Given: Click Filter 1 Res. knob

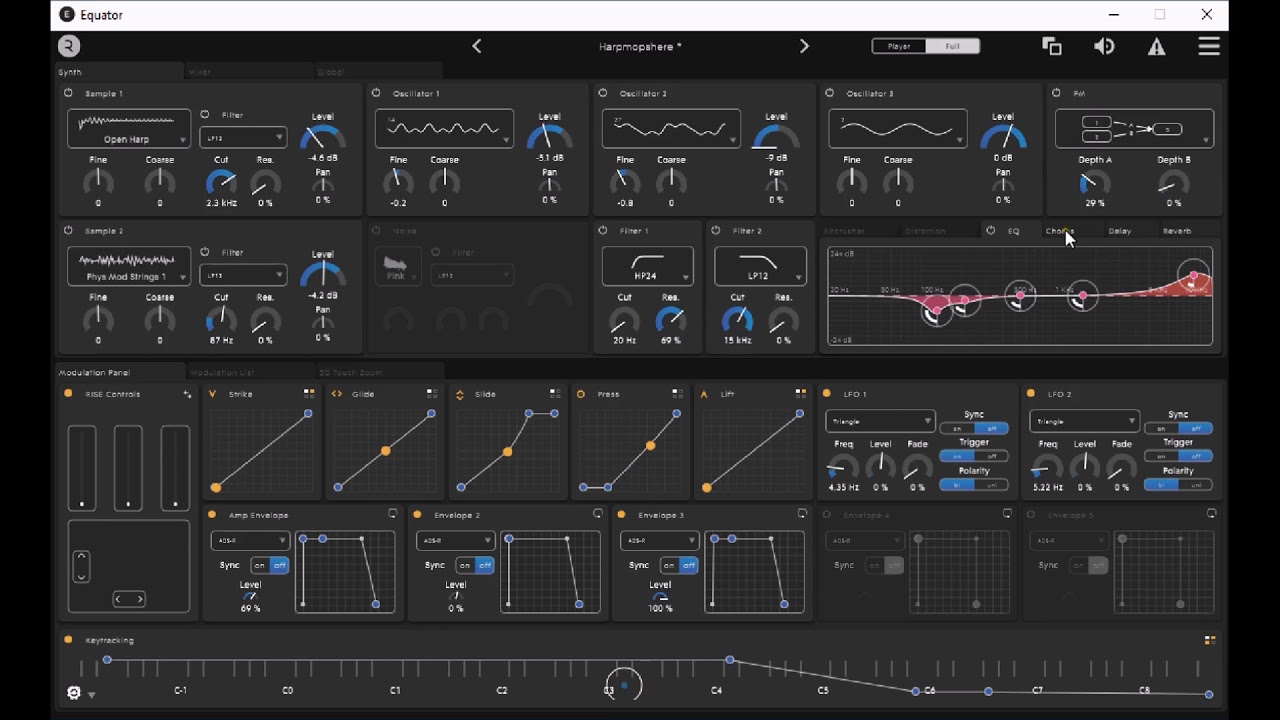Looking at the screenshot, I should coord(671,320).
